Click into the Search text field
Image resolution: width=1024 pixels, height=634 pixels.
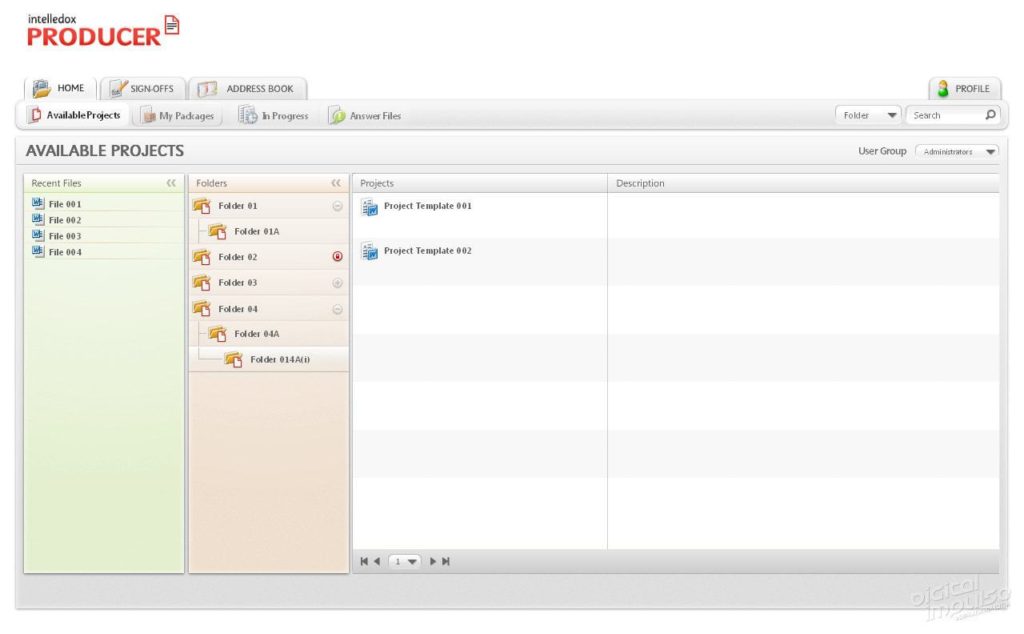(942, 115)
